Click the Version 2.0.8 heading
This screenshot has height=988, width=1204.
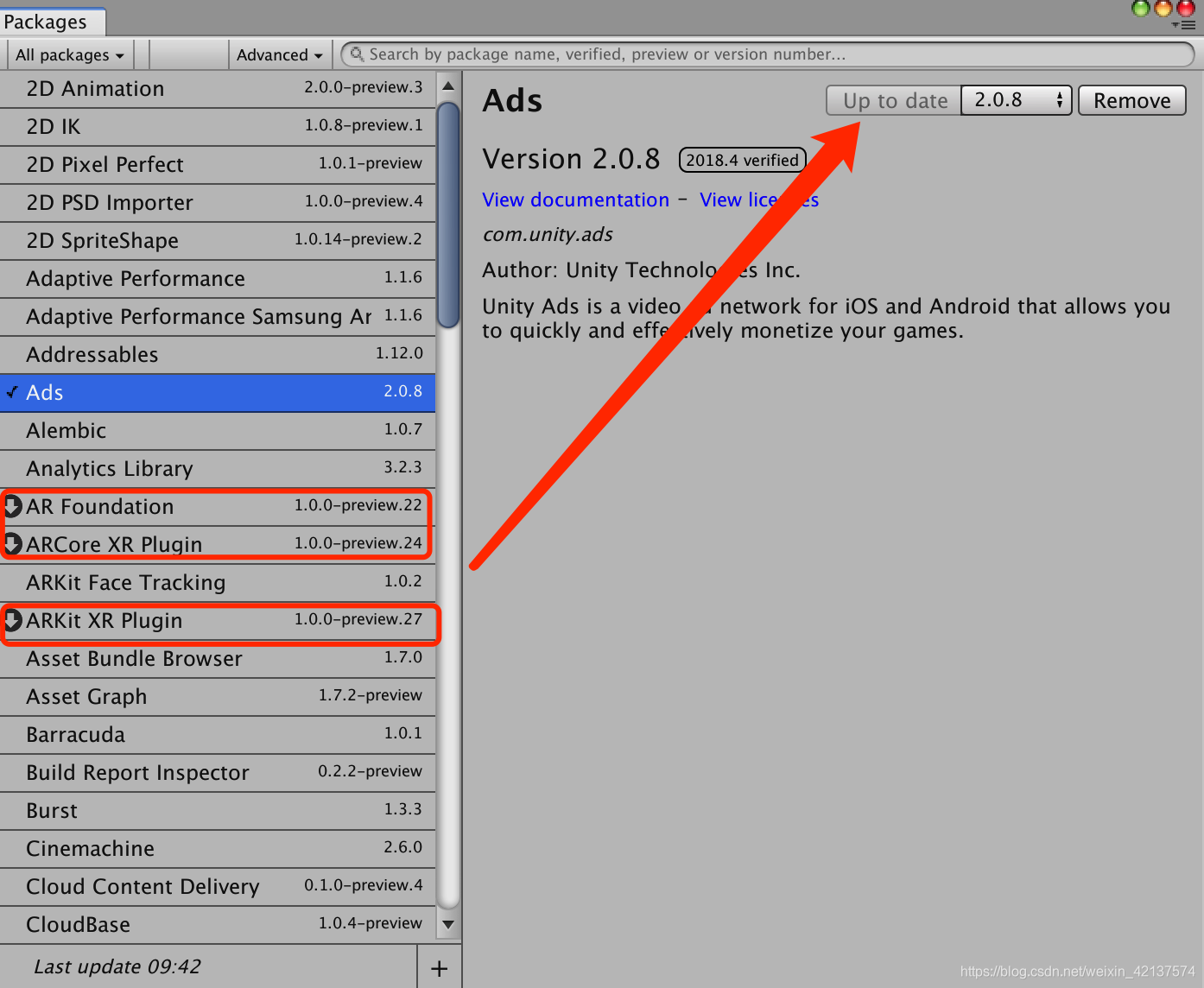pyautogui.click(x=571, y=159)
